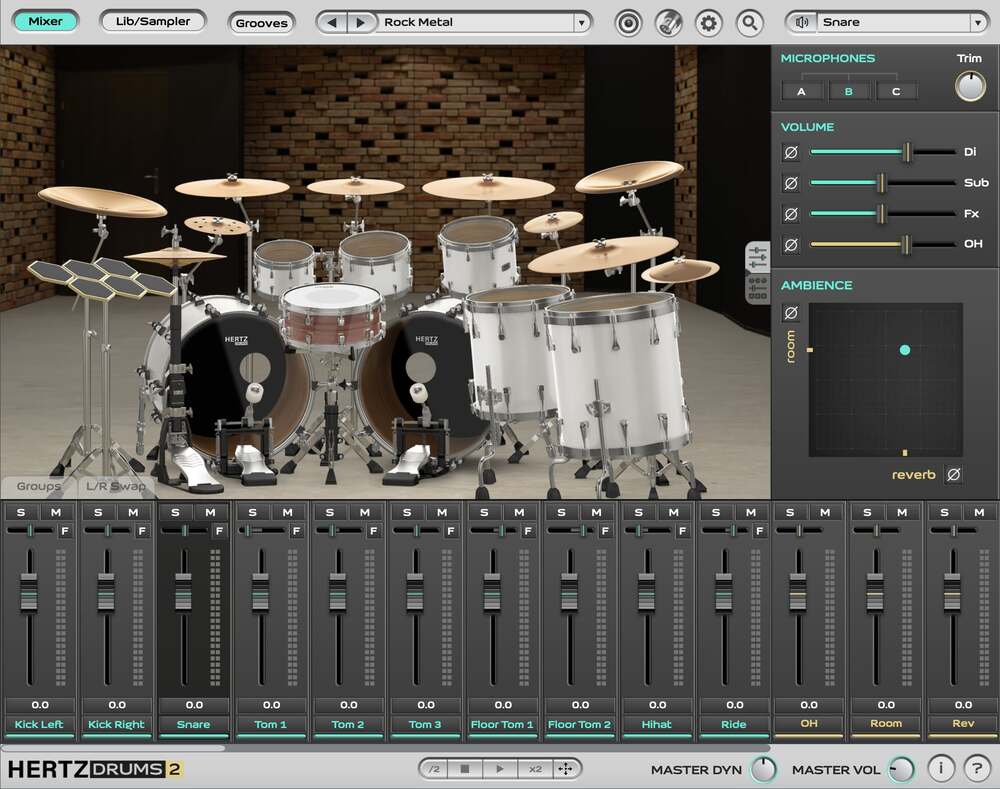1000x789 pixels.
Task: Switch to the Grooves tab
Action: pyautogui.click(x=261, y=22)
